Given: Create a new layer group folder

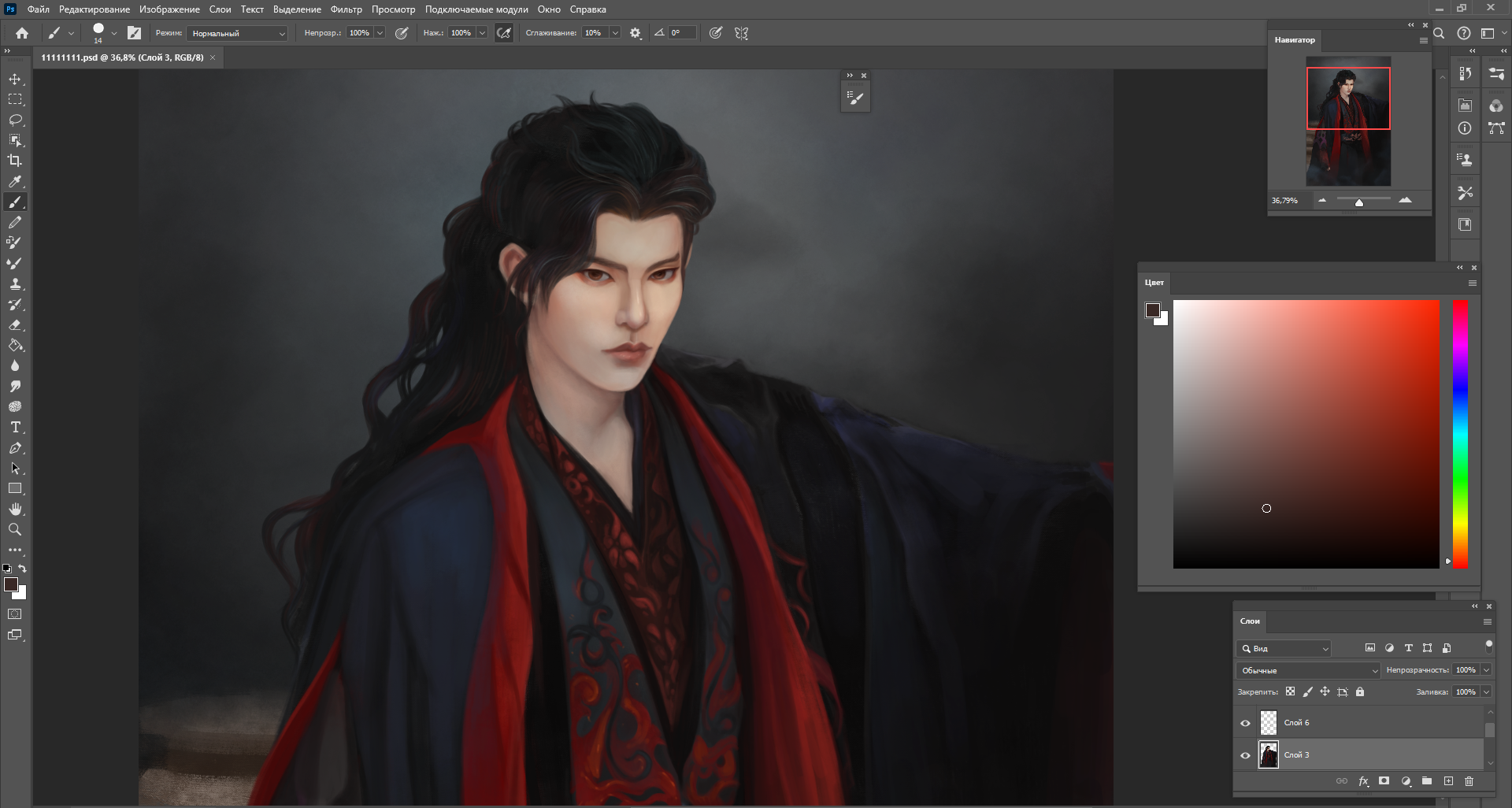Looking at the screenshot, I should pos(1427,781).
